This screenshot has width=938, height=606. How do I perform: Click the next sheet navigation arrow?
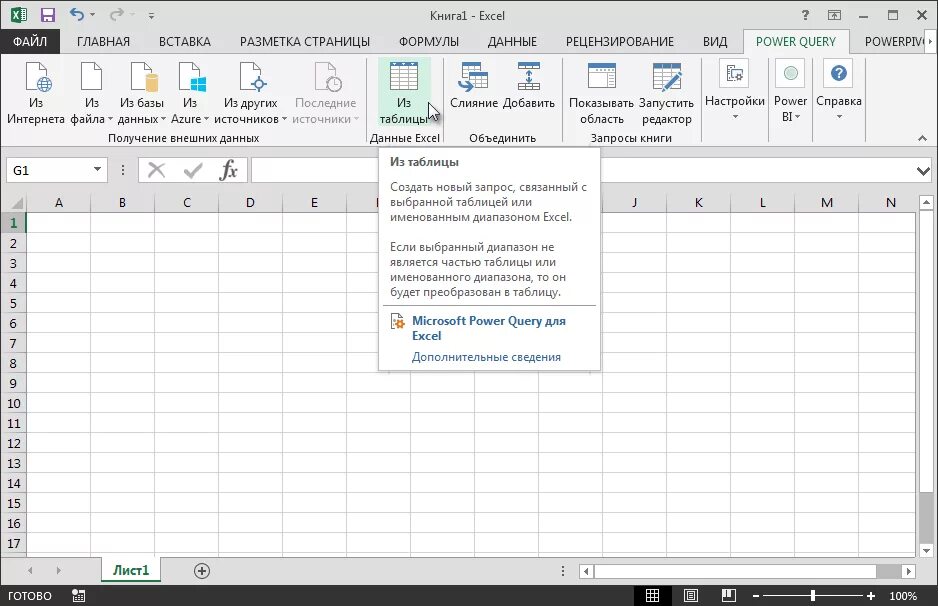tap(58, 571)
